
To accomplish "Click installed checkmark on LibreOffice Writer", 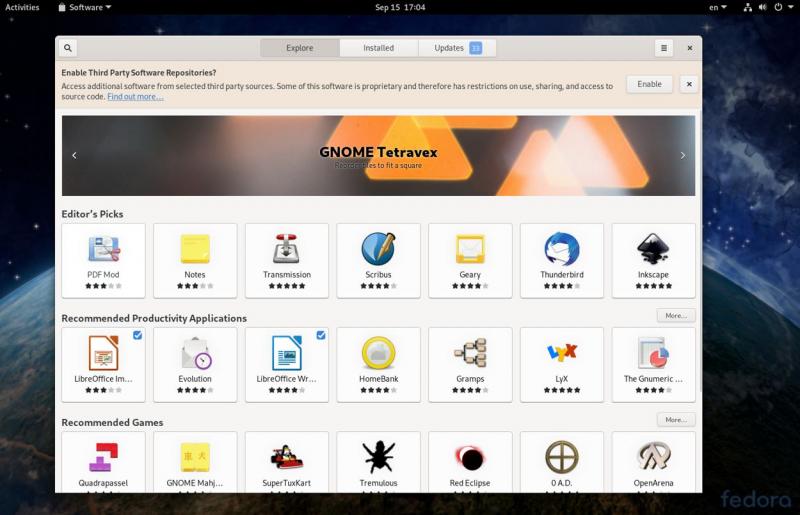I will click(320, 336).
